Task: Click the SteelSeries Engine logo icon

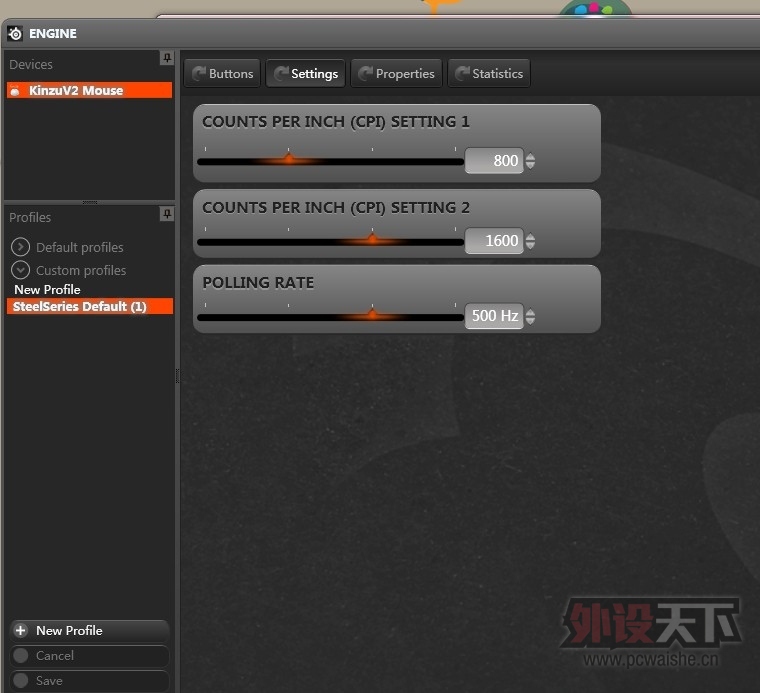Action: click(15, 33)
